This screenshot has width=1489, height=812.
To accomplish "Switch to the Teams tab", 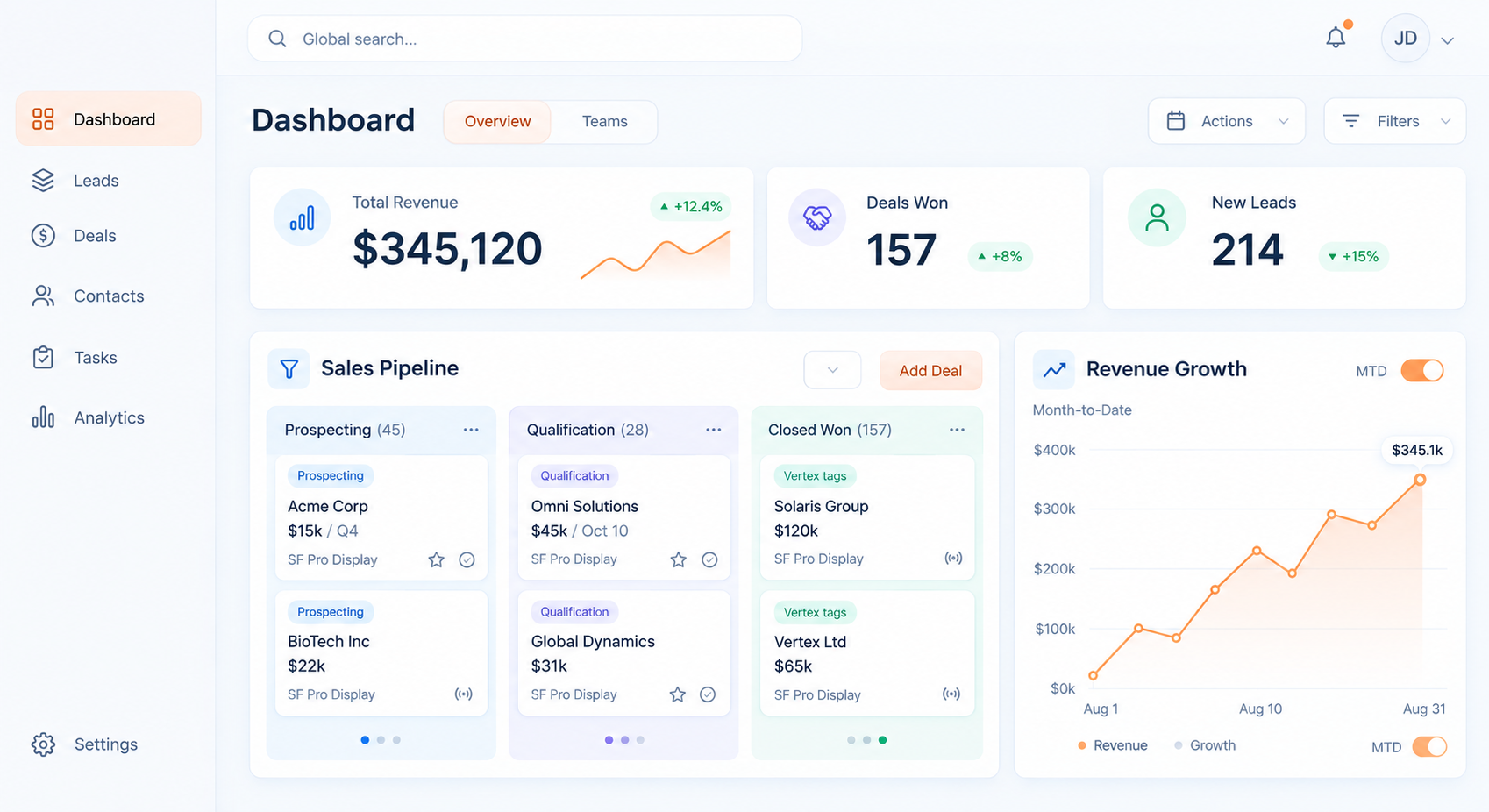I will coord(605,121).
